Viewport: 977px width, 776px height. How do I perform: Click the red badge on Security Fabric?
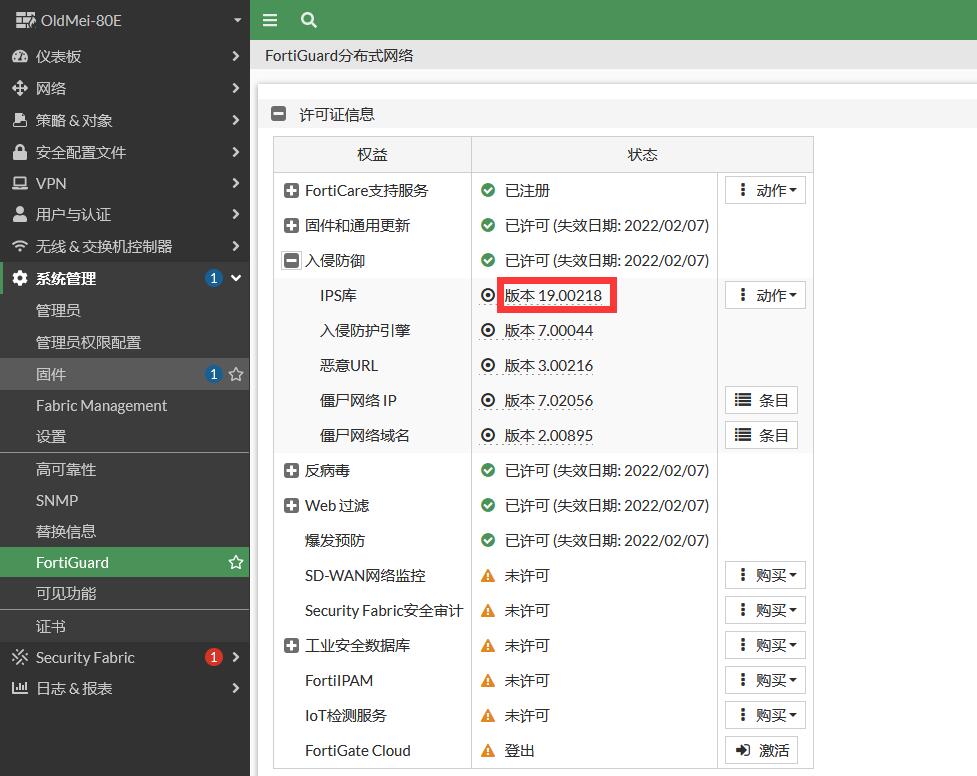click(214, 657)
